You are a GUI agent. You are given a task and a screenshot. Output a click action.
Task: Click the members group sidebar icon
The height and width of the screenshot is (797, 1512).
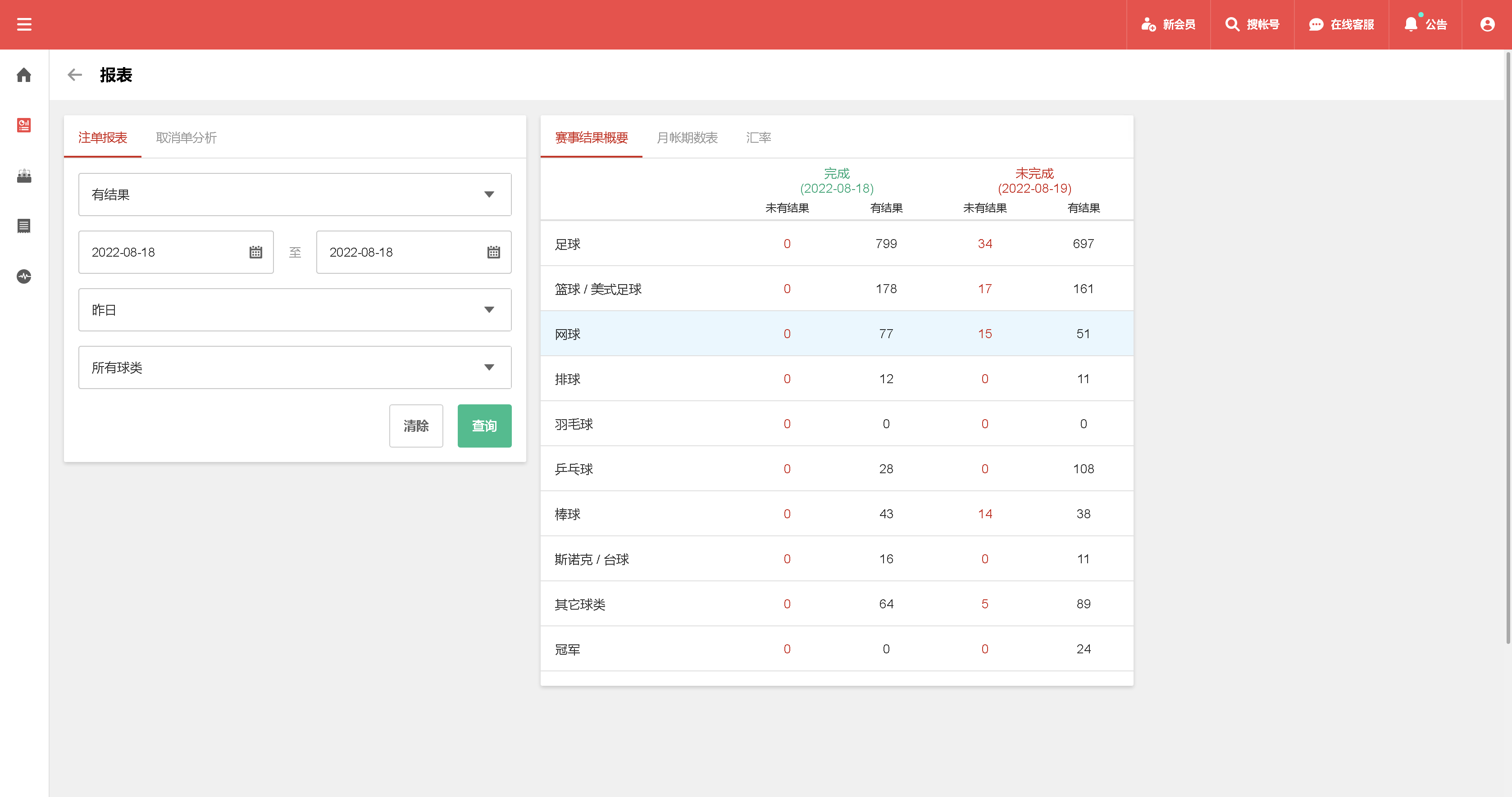(24, 175)
